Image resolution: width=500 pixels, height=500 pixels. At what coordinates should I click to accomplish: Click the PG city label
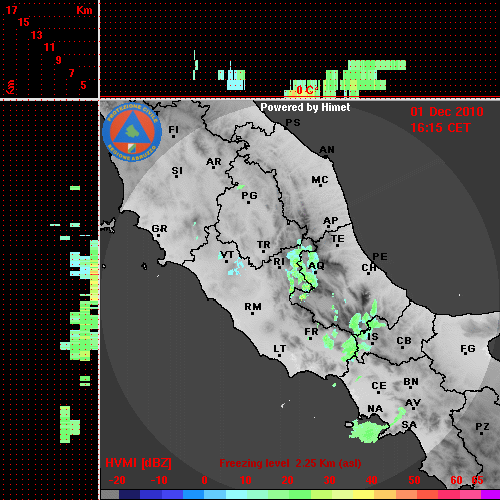[249, 196]
